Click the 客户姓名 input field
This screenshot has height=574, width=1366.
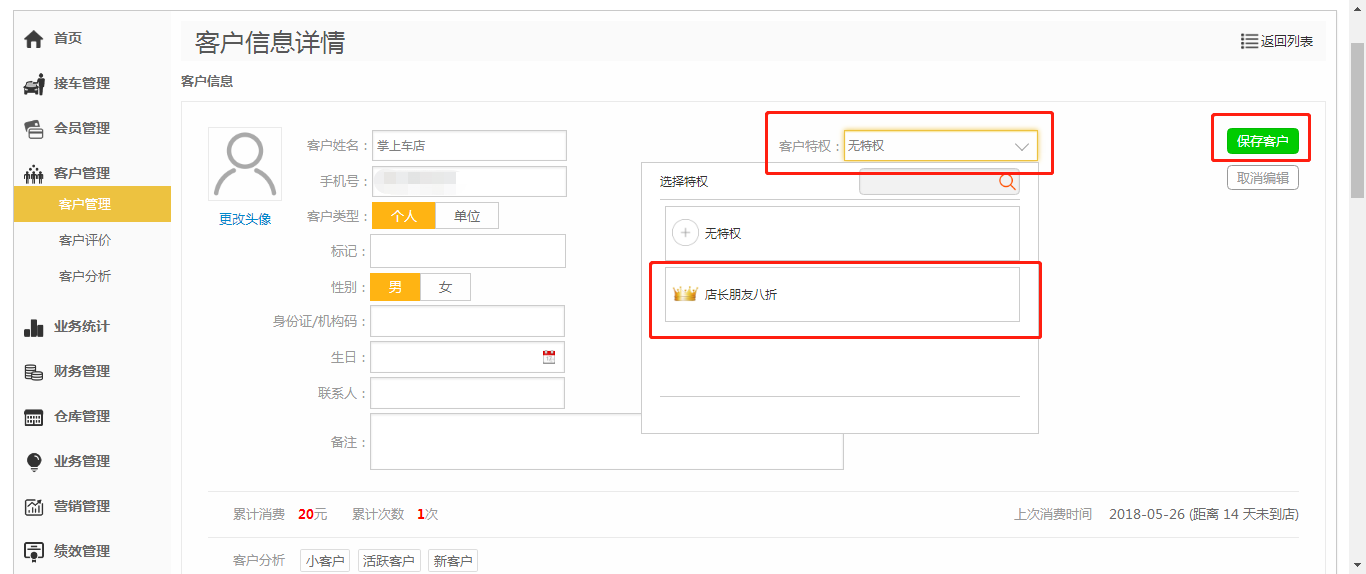point(469,146)
